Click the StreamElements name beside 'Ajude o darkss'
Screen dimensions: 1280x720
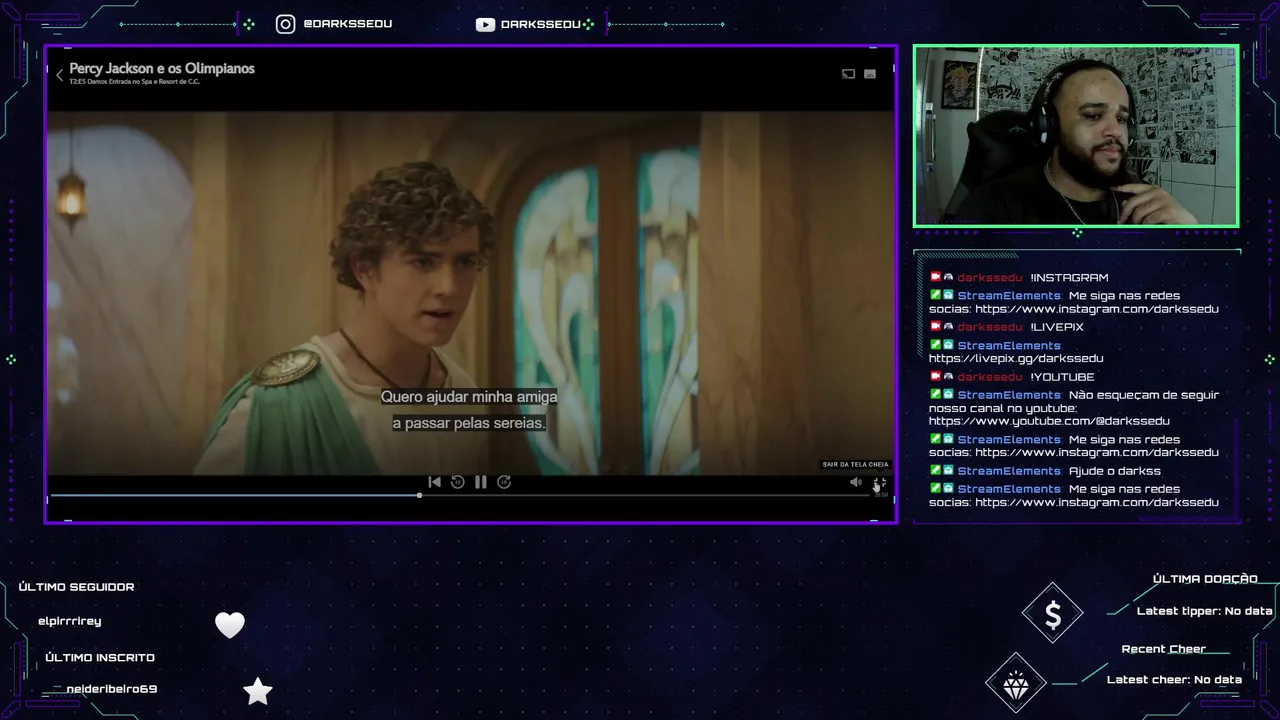click(1009, 471)
